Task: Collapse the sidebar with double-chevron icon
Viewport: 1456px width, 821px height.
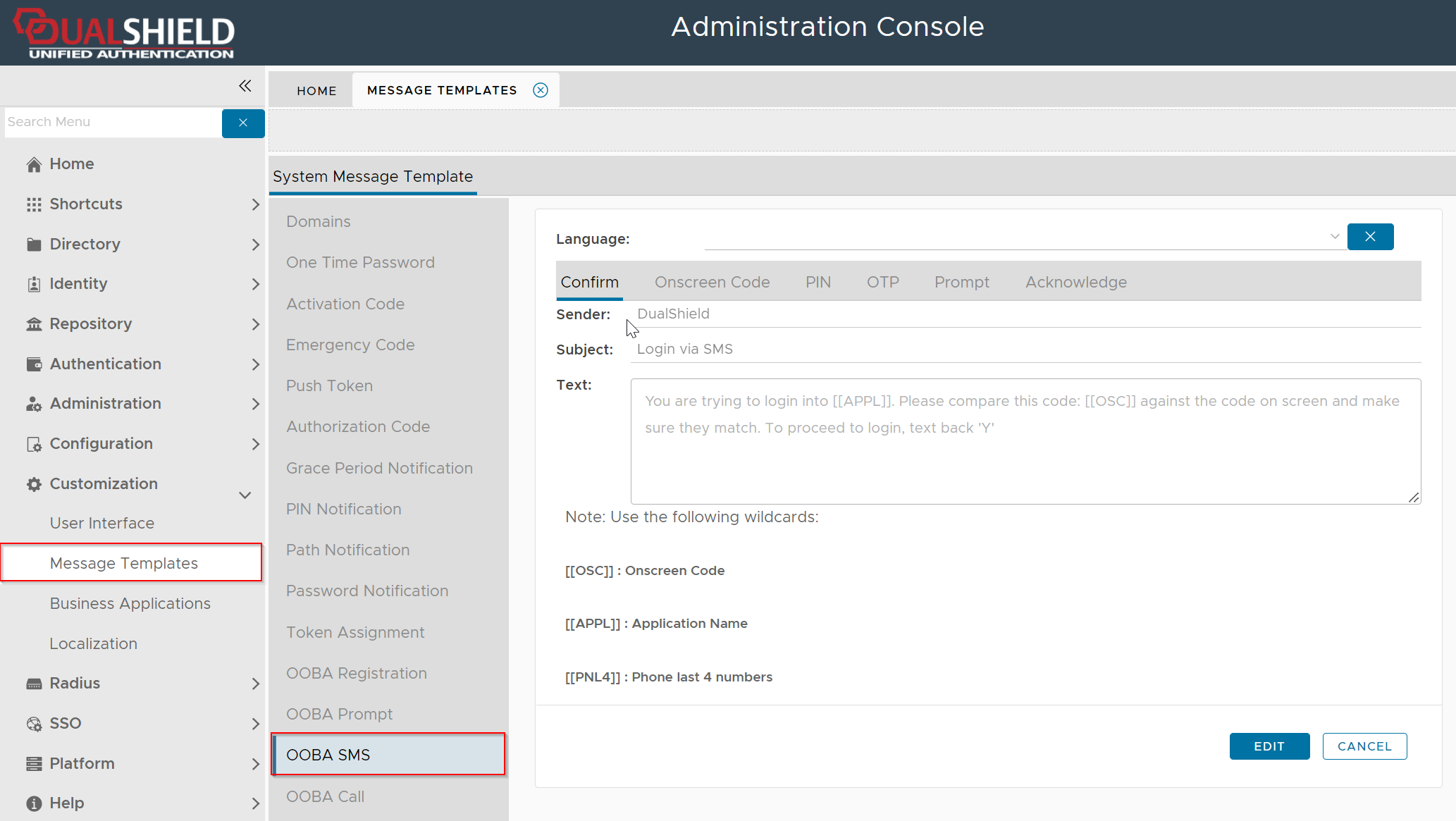Action: (x=245, y=86)
